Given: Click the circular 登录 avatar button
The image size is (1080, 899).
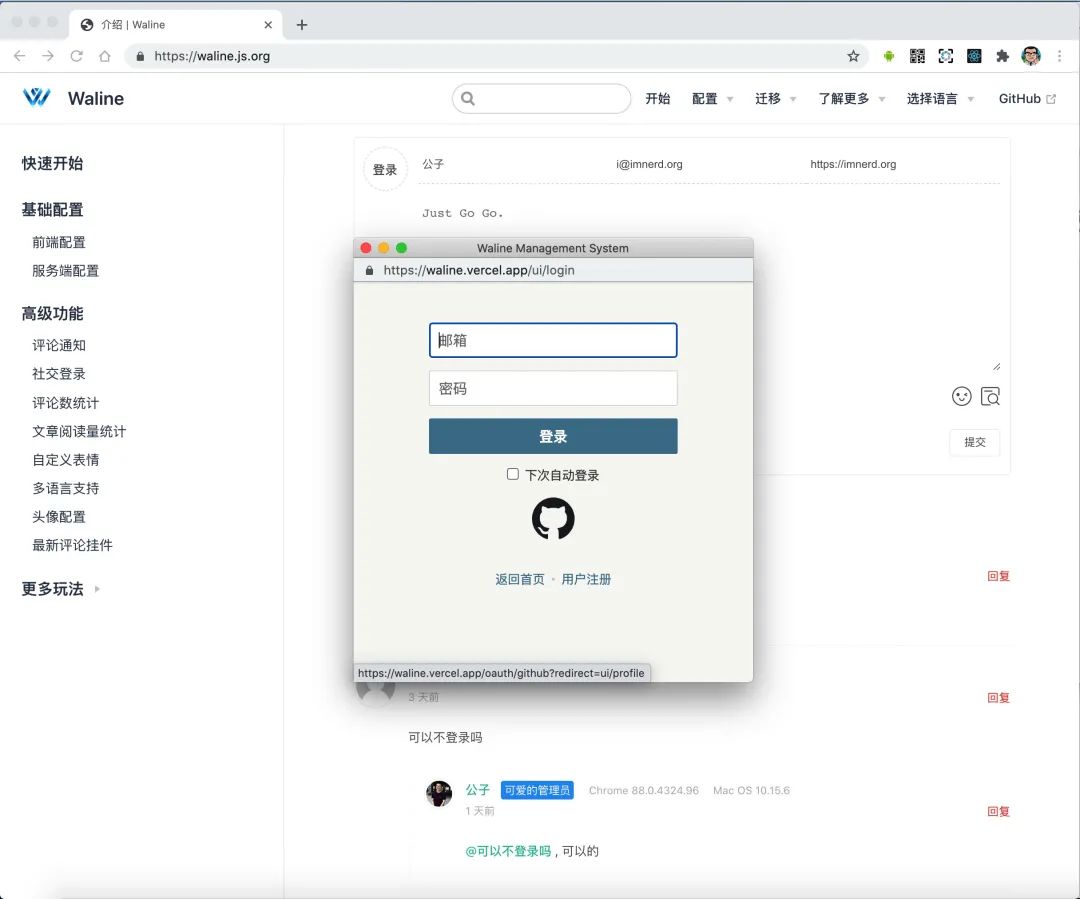Looking at the screenshot, I should point(385,169).
